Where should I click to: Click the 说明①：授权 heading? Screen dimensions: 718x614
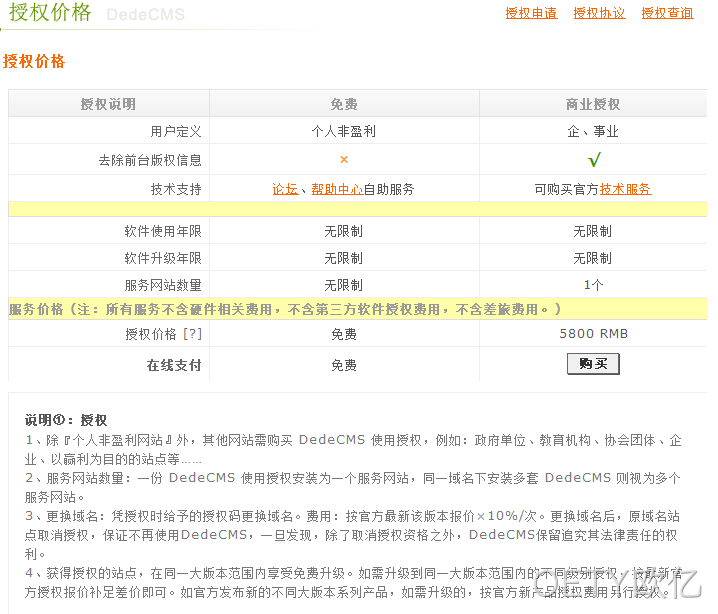coord(66,420)
